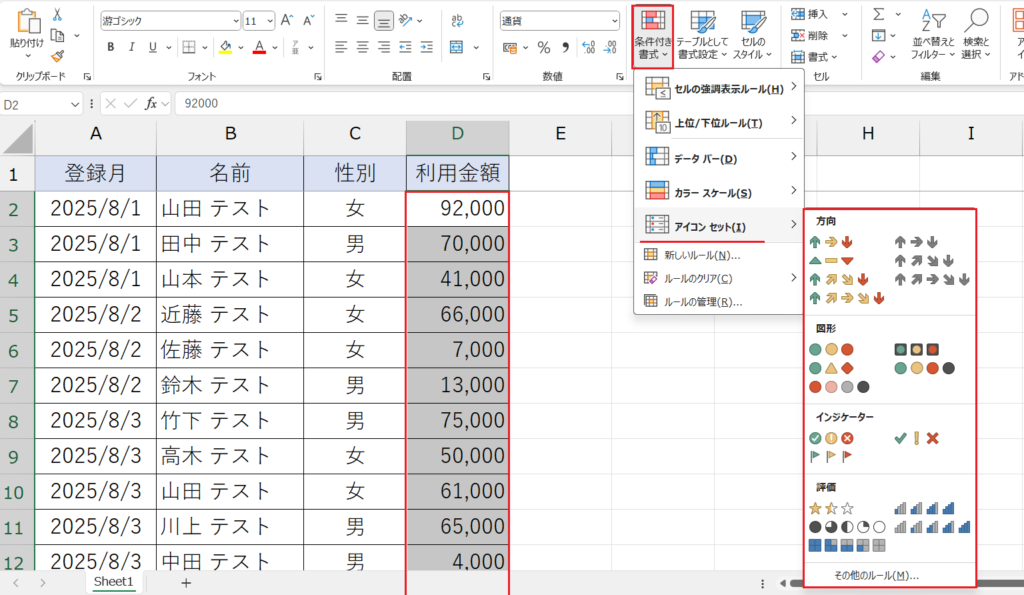Open データ バー menu item
The height and width of the screenshot is (595, 1024).
point(718,157)
